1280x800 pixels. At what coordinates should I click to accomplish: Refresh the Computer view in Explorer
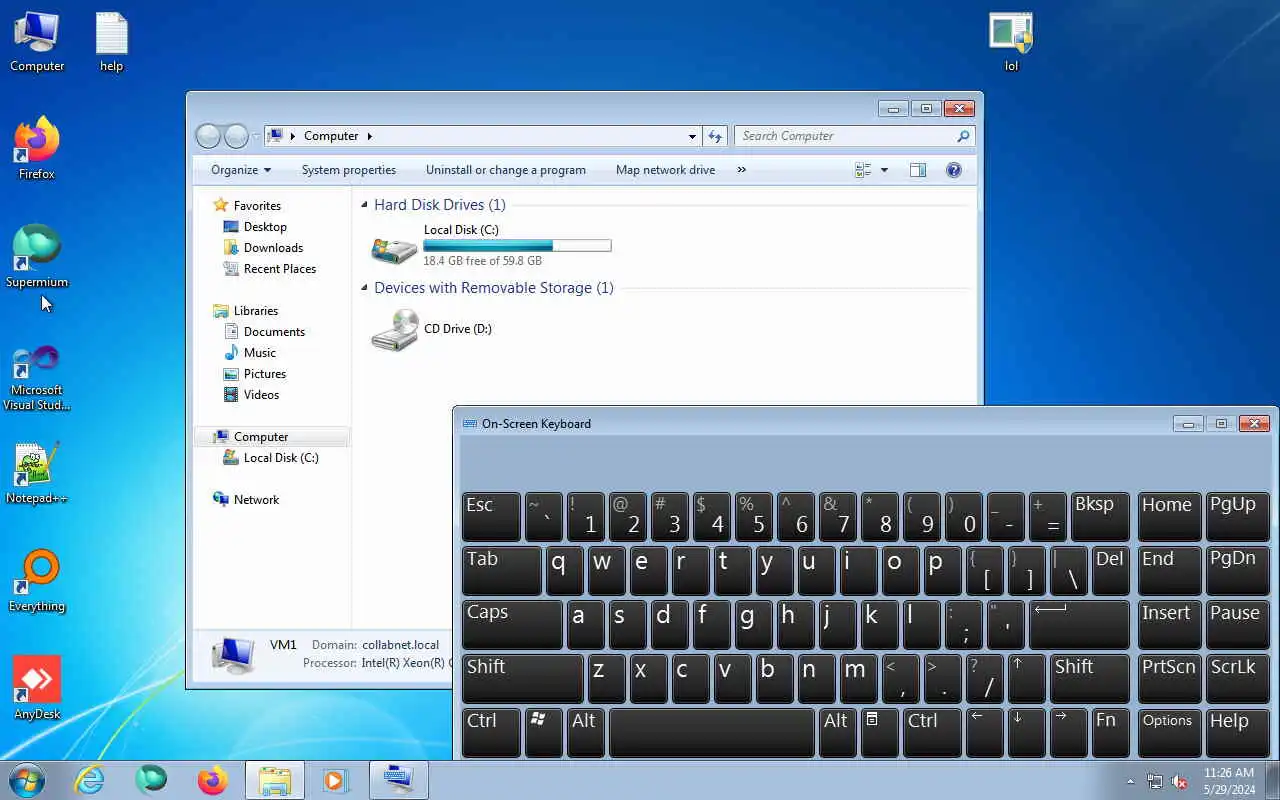tap(715, 136)
